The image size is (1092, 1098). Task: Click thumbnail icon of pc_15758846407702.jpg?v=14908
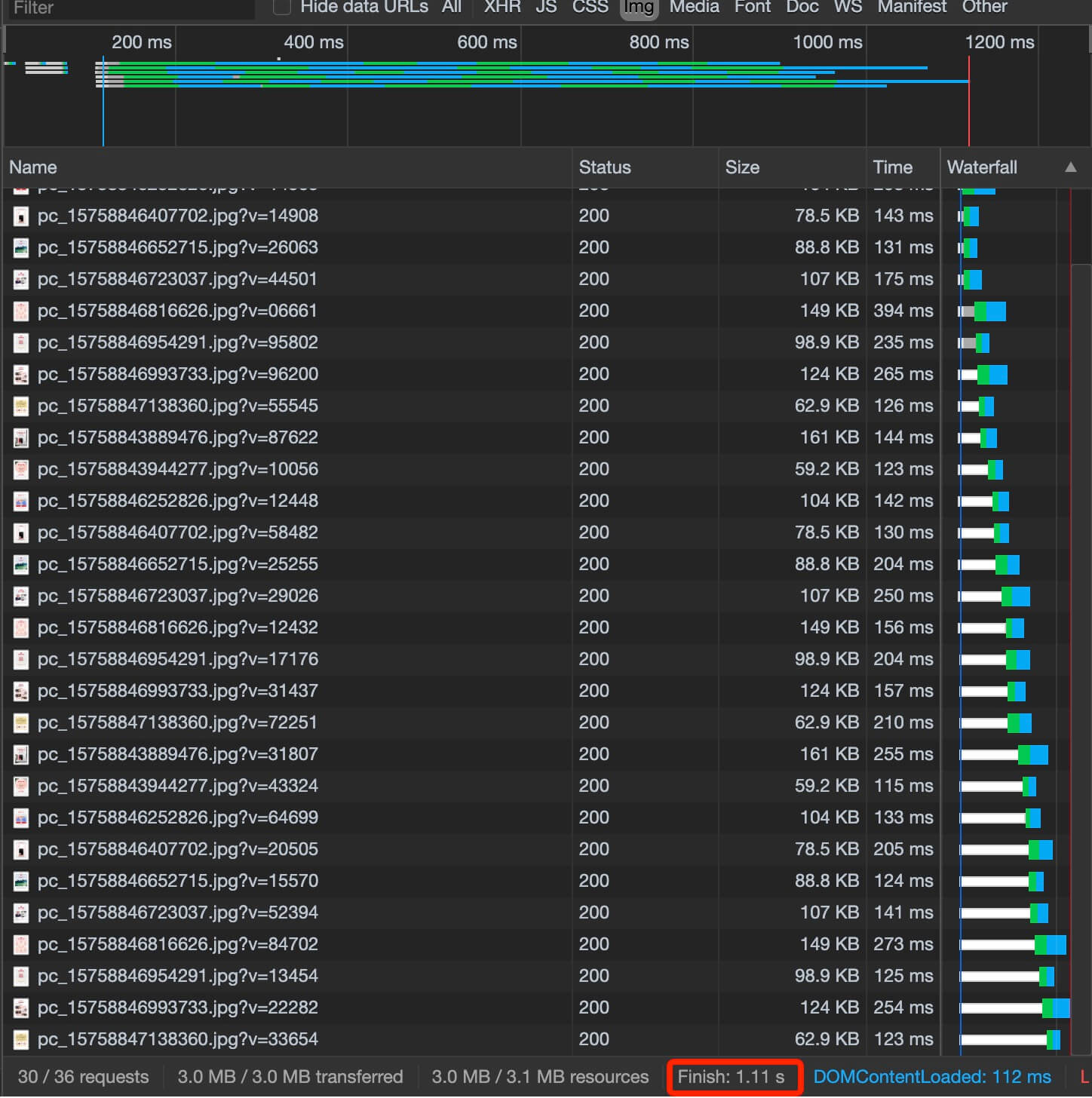(x=21, y=216)
